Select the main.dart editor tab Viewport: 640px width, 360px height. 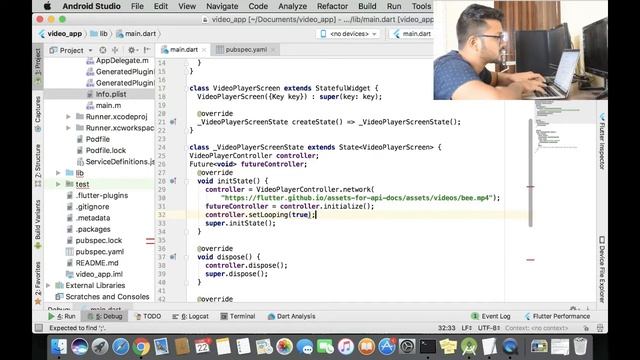[x=184, y=49]
